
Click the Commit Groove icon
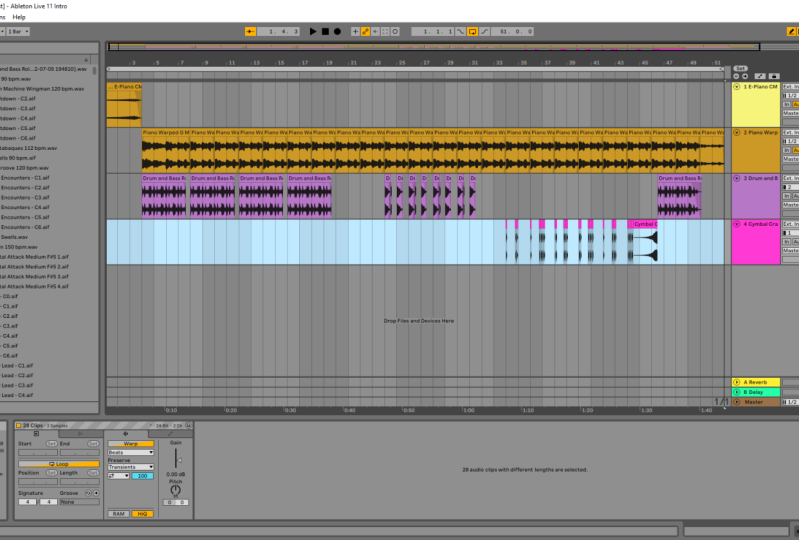coord(96,493)
